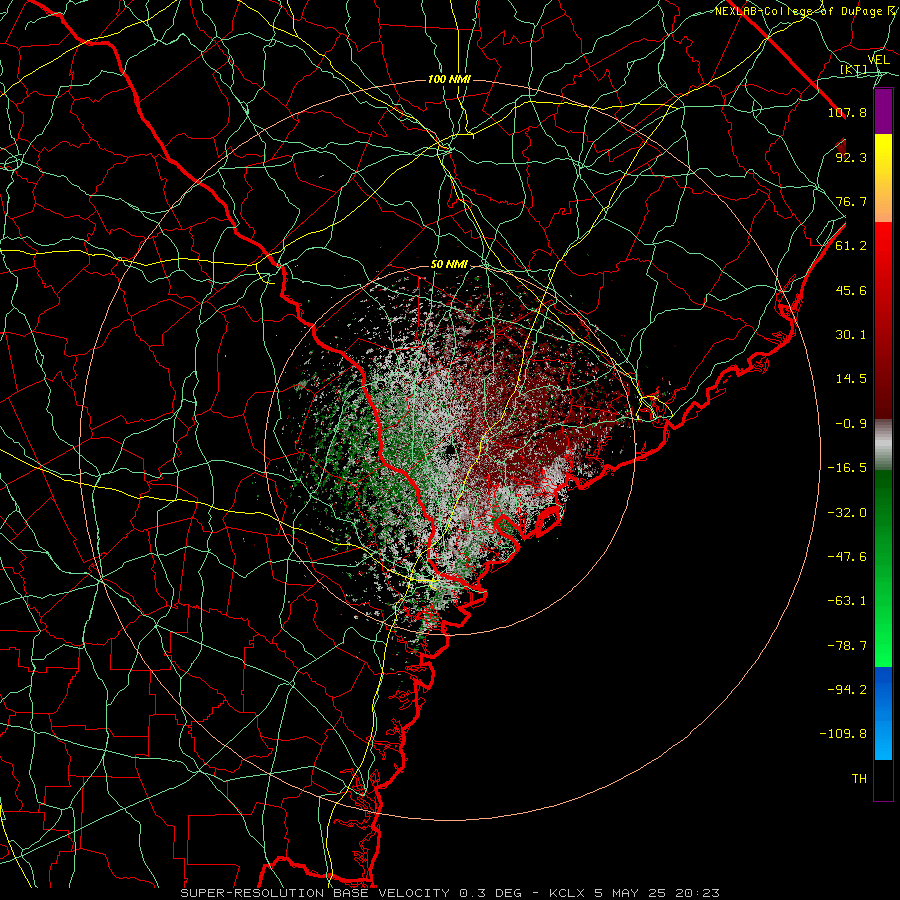Viewport: 900px width, 900px height.
Task: Select the 107.8 velocity scale value
Action: 847,112
